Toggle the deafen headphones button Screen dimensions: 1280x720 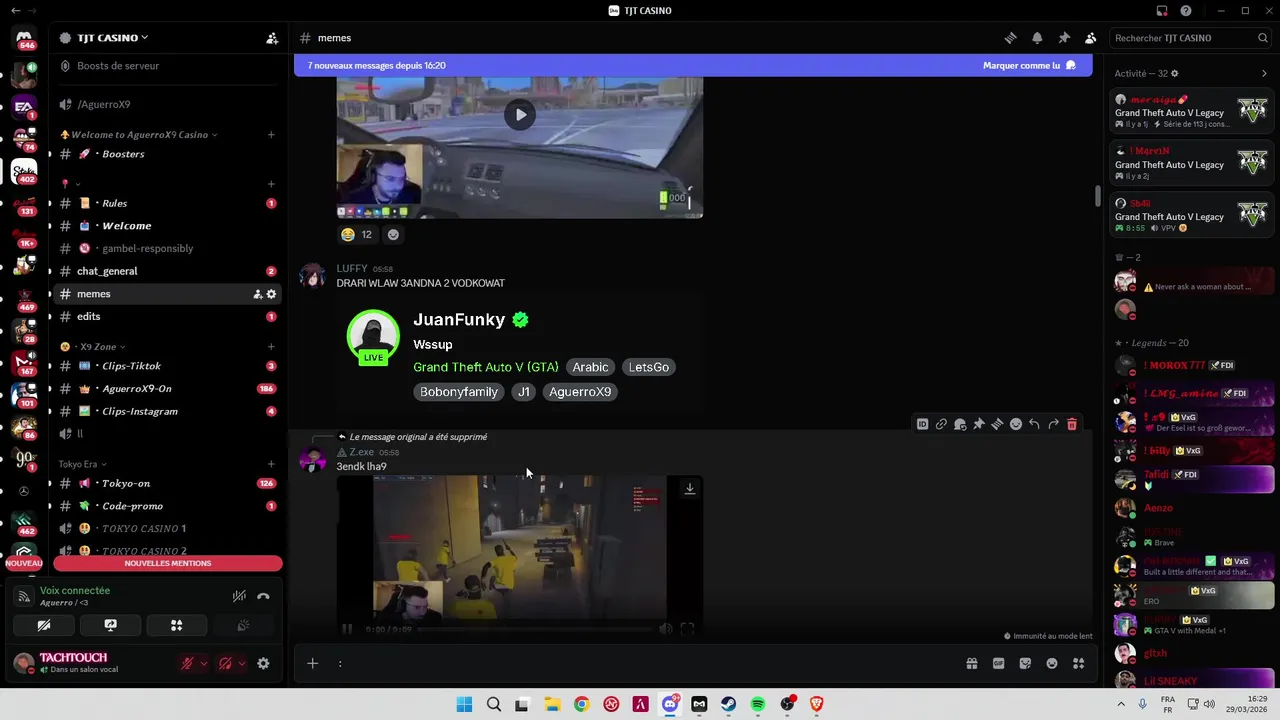(226, 663)
